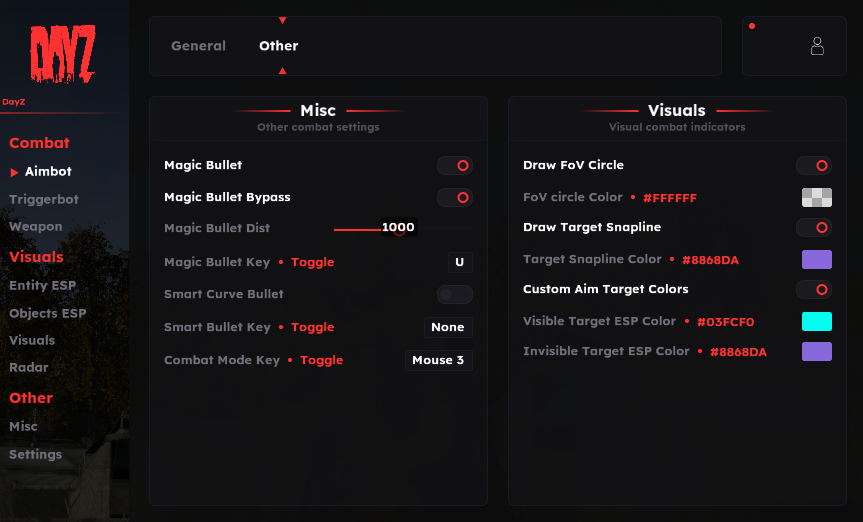Disable the Magic Bullet toggle

pos(455,165)
